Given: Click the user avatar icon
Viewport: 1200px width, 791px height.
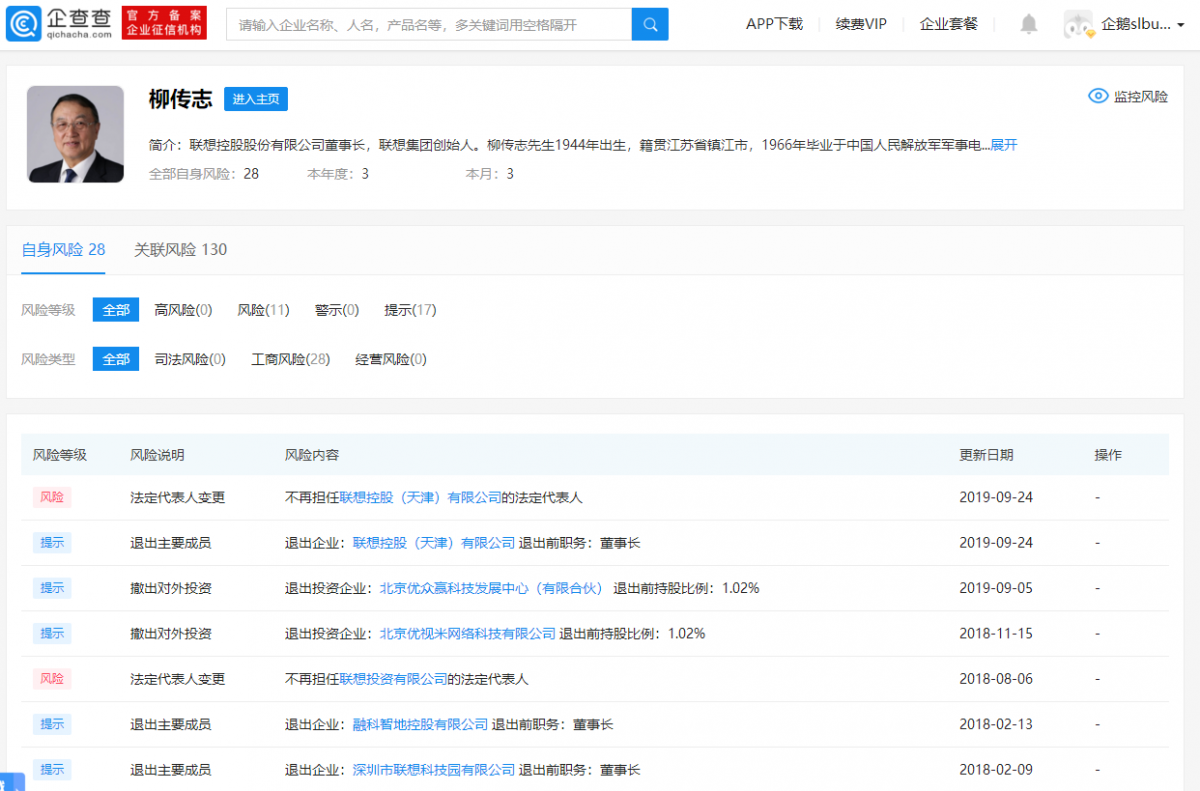Looking at the screenshot, I should tap(1078, 24).
